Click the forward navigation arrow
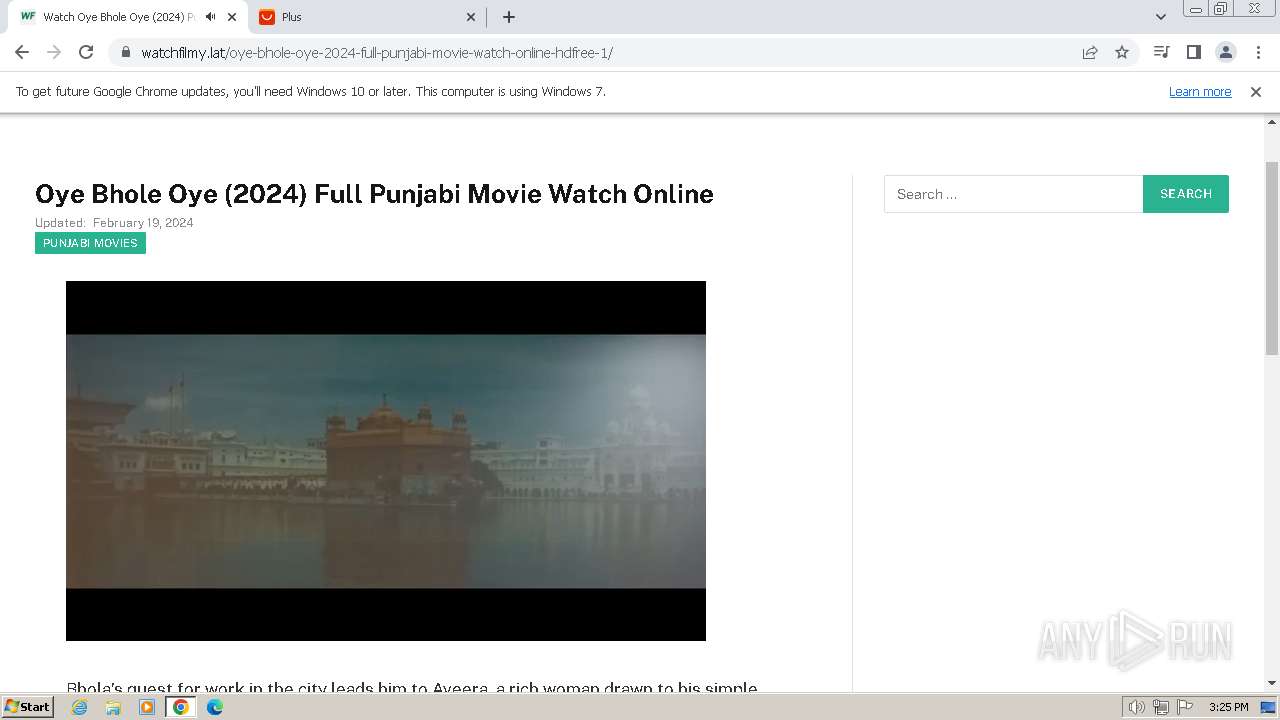Image resolution: width=1280 pixels, height=720 pixels. click(54, 52)
